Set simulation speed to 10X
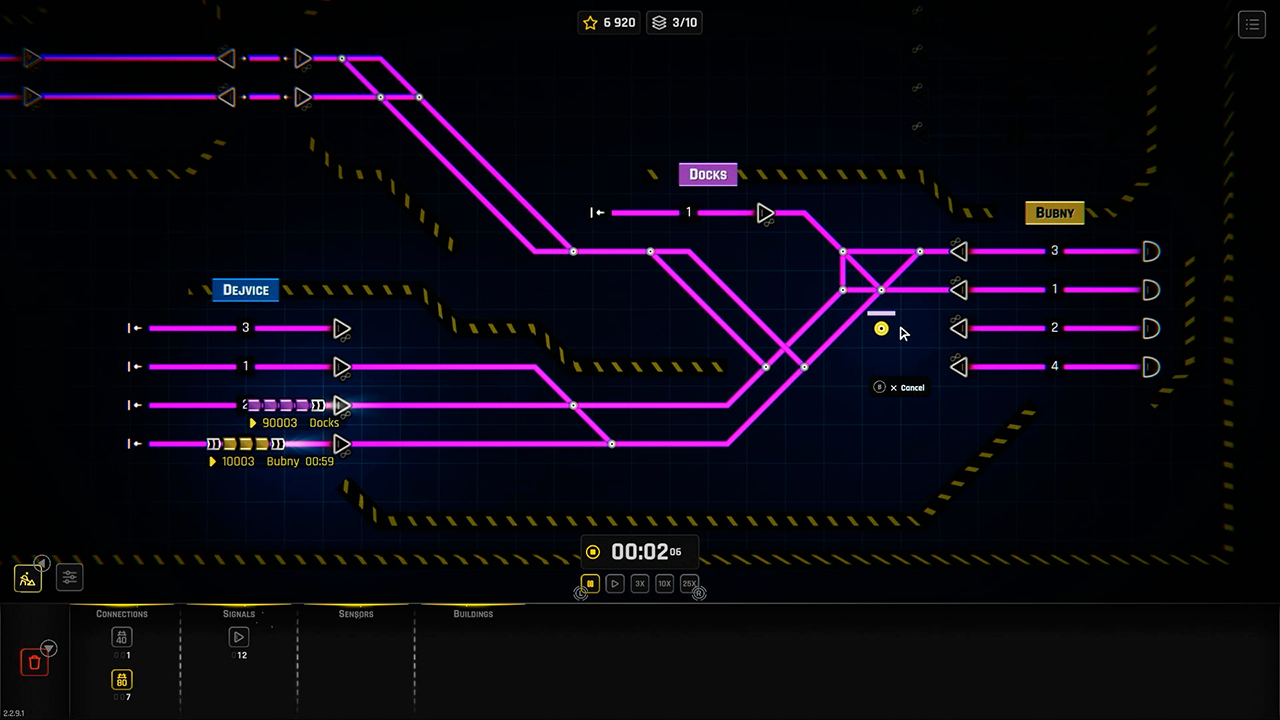The width and height of the screenshot is (1280, 720). pos(665,583)
